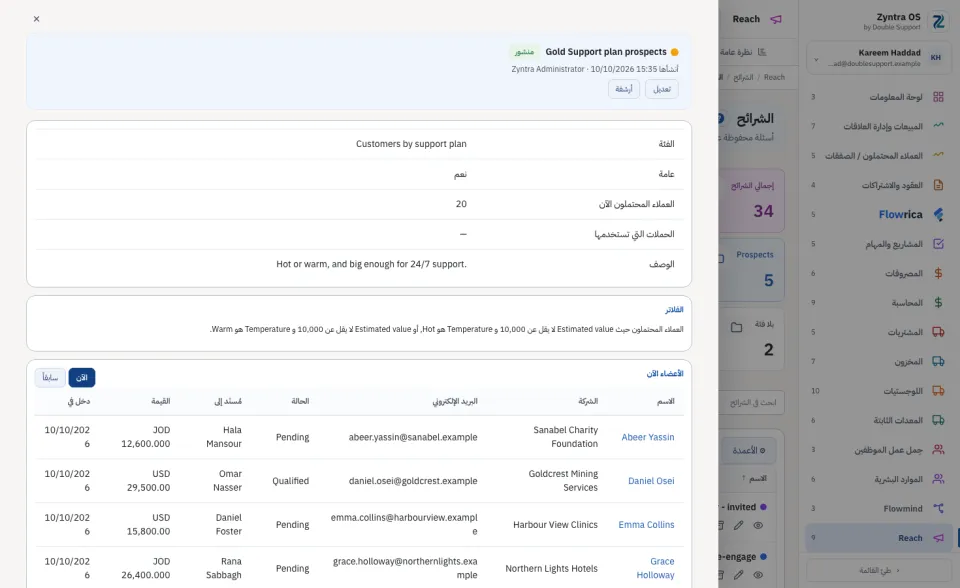The image size is (960, 588).
Task: Open العملاء المحتملون / الصفقات sidebar icon
Action: 938,156
